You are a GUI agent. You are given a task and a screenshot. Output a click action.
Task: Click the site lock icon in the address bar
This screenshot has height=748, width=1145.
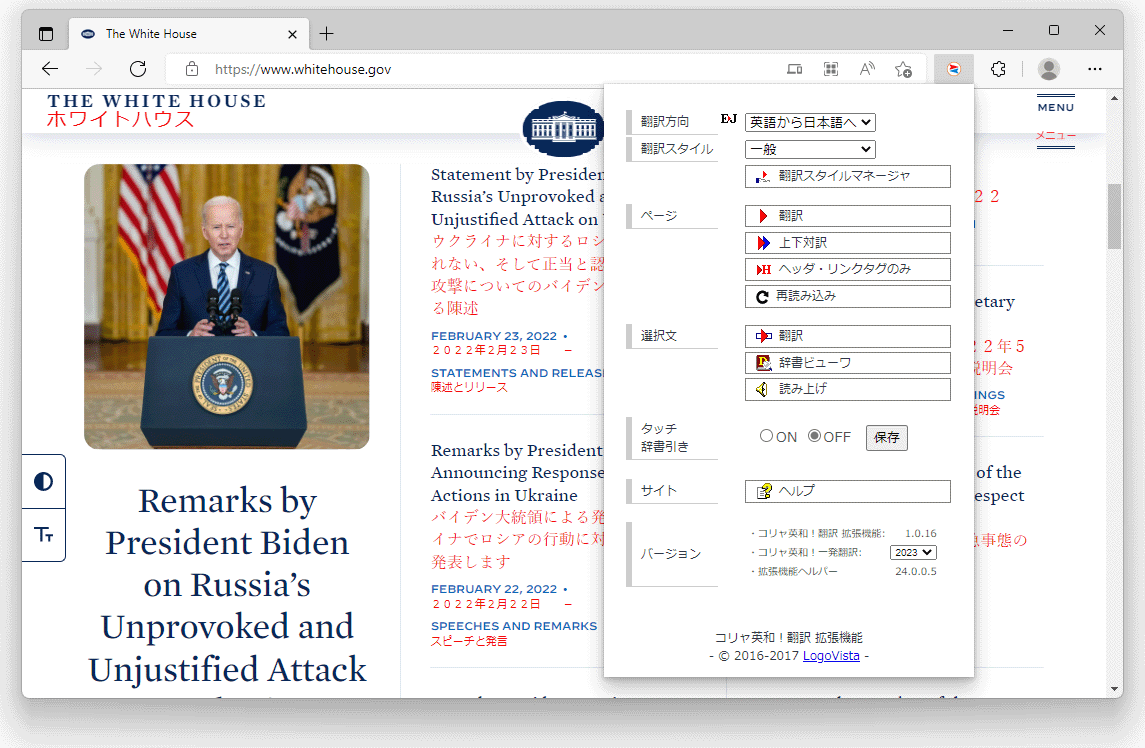192,69
